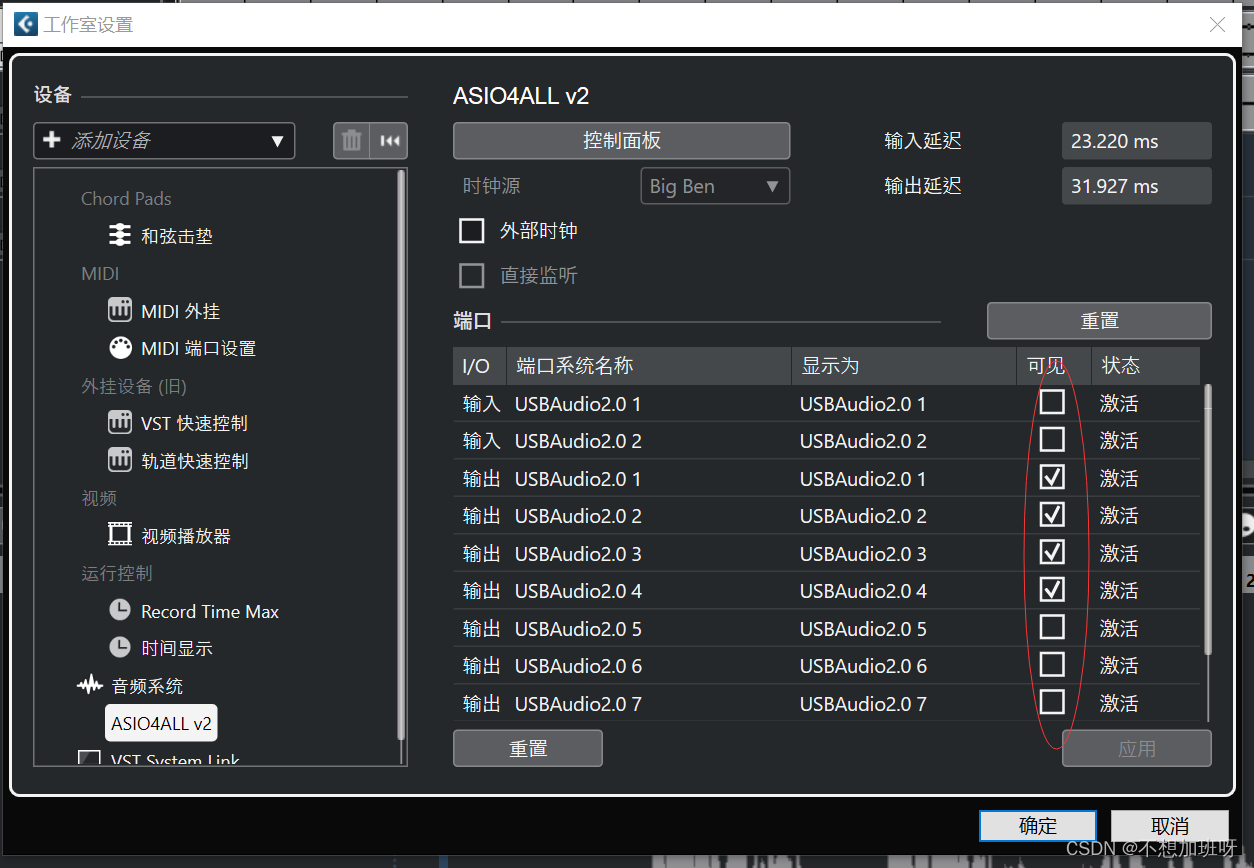Click the 显示为 column header
The width and height of the screenshot is (1254, 868).
[x=904, y=366]
